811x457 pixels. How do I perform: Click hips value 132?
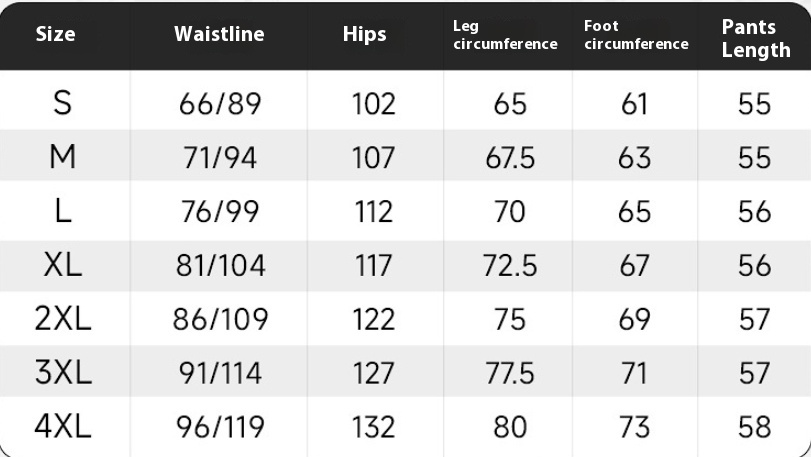tap(373, 427)
